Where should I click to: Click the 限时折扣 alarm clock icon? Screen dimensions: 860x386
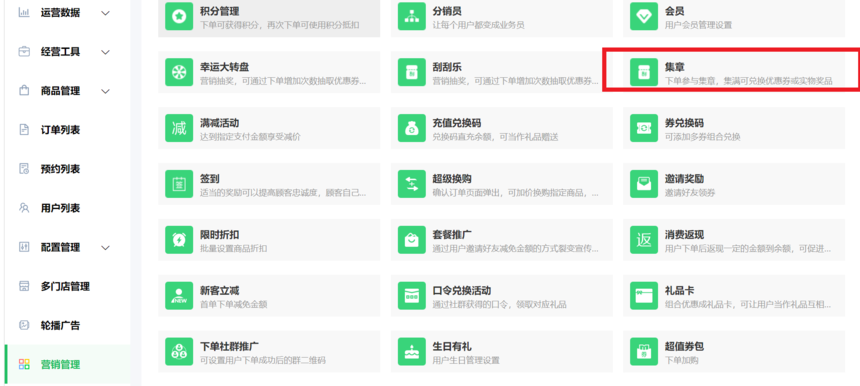179,240
